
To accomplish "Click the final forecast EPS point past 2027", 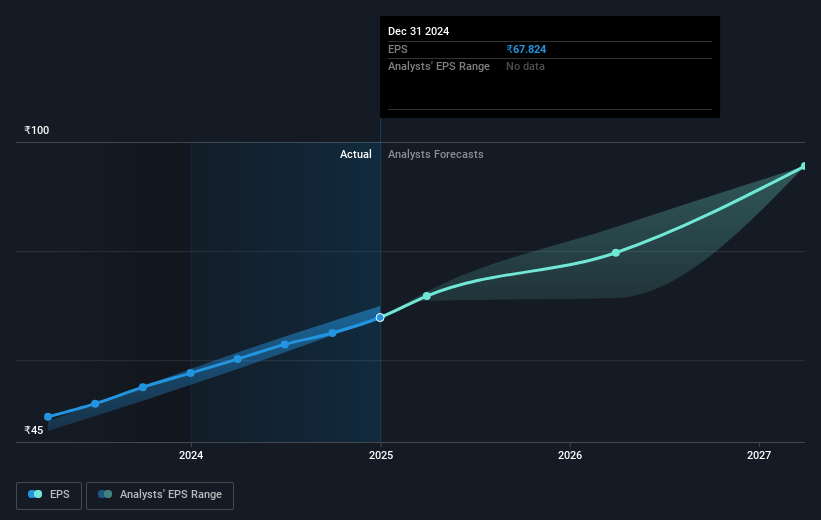I will pos(805,166).
